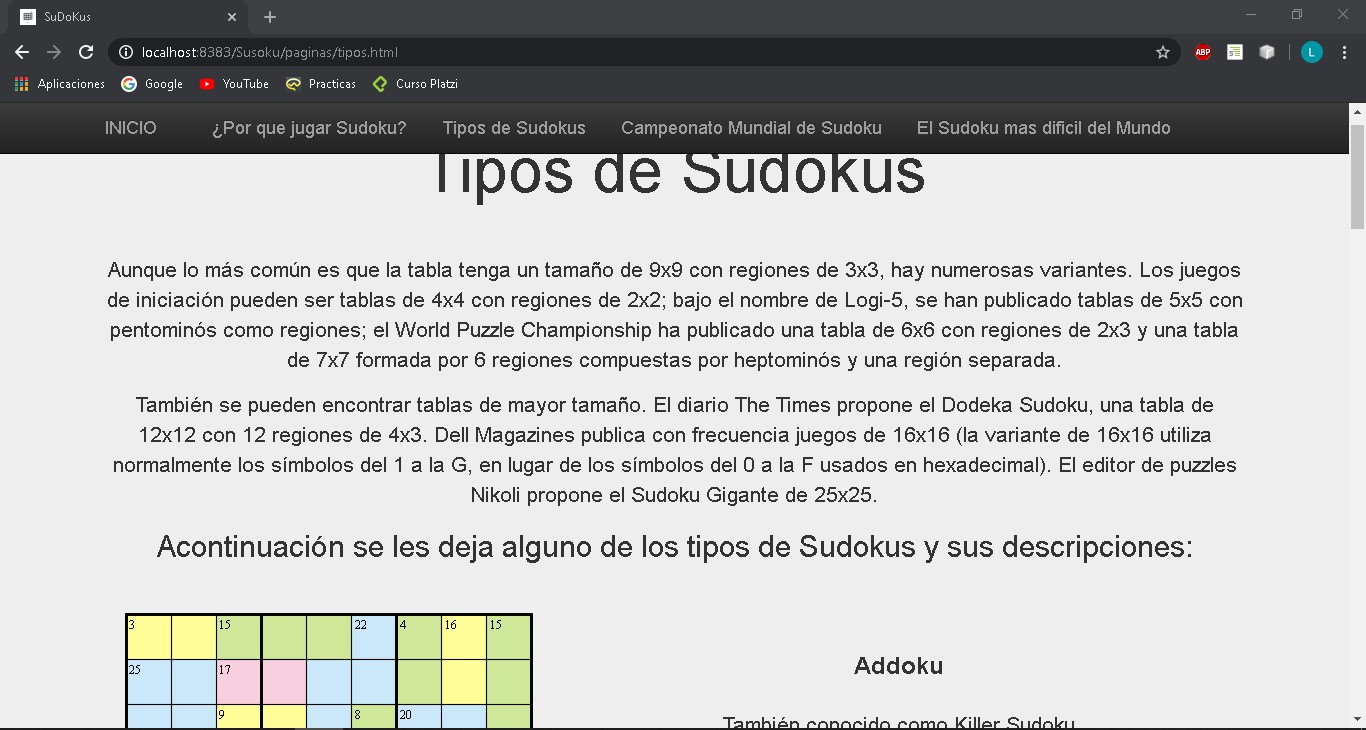This screenshot has height=730, width=1366.
Task: Click the back navigation arrow
Action: [21, 52]
